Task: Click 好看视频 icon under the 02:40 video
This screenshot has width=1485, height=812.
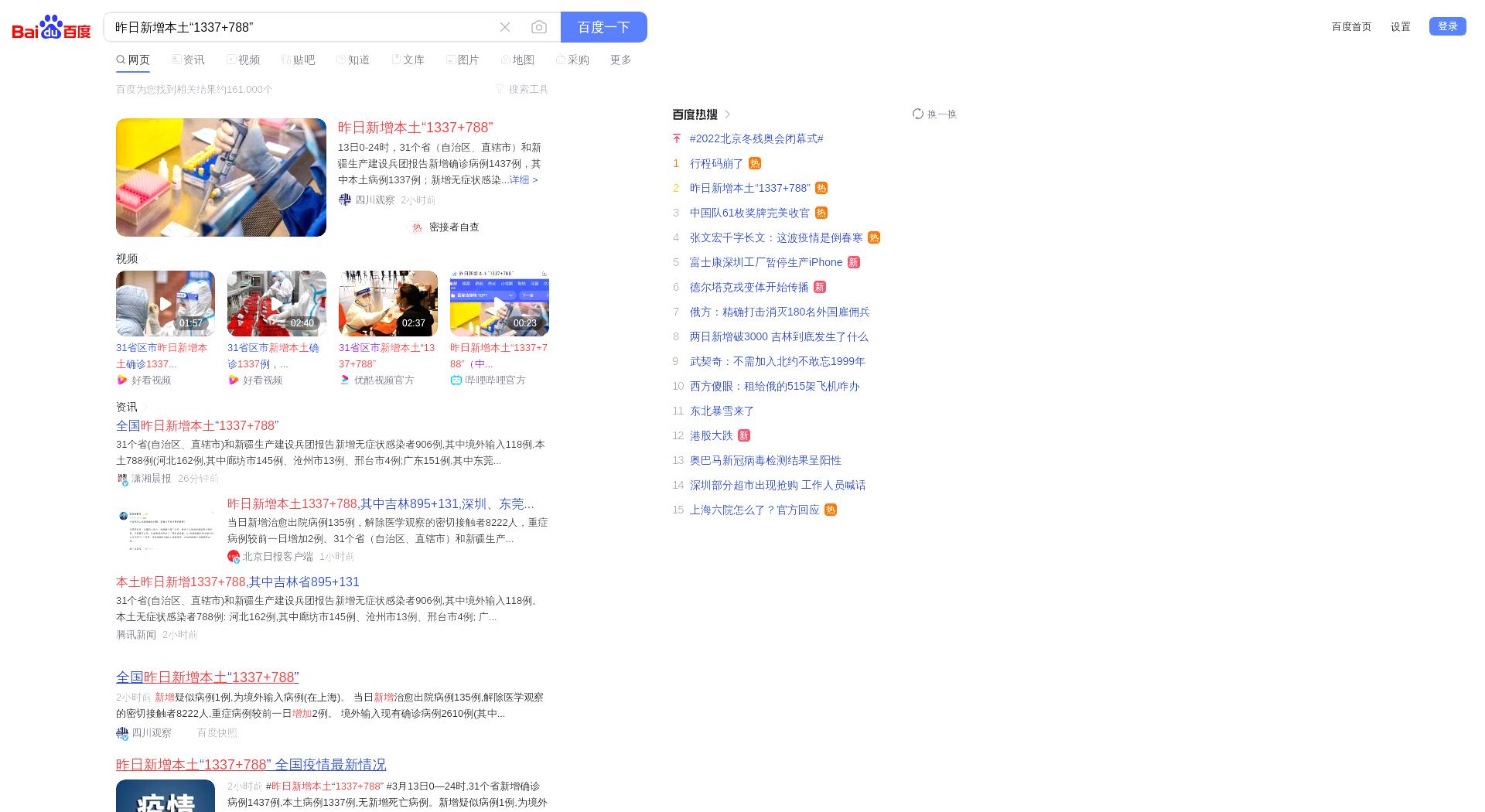Action: (234, 380)
